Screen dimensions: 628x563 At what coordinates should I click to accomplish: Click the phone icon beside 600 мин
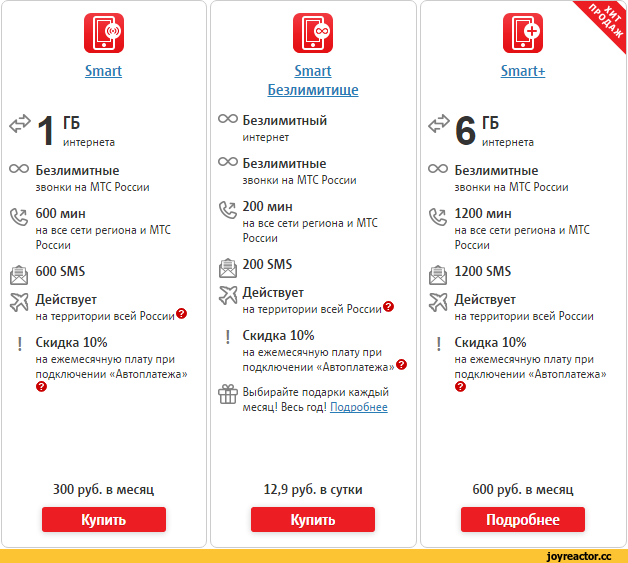[19, 217]
